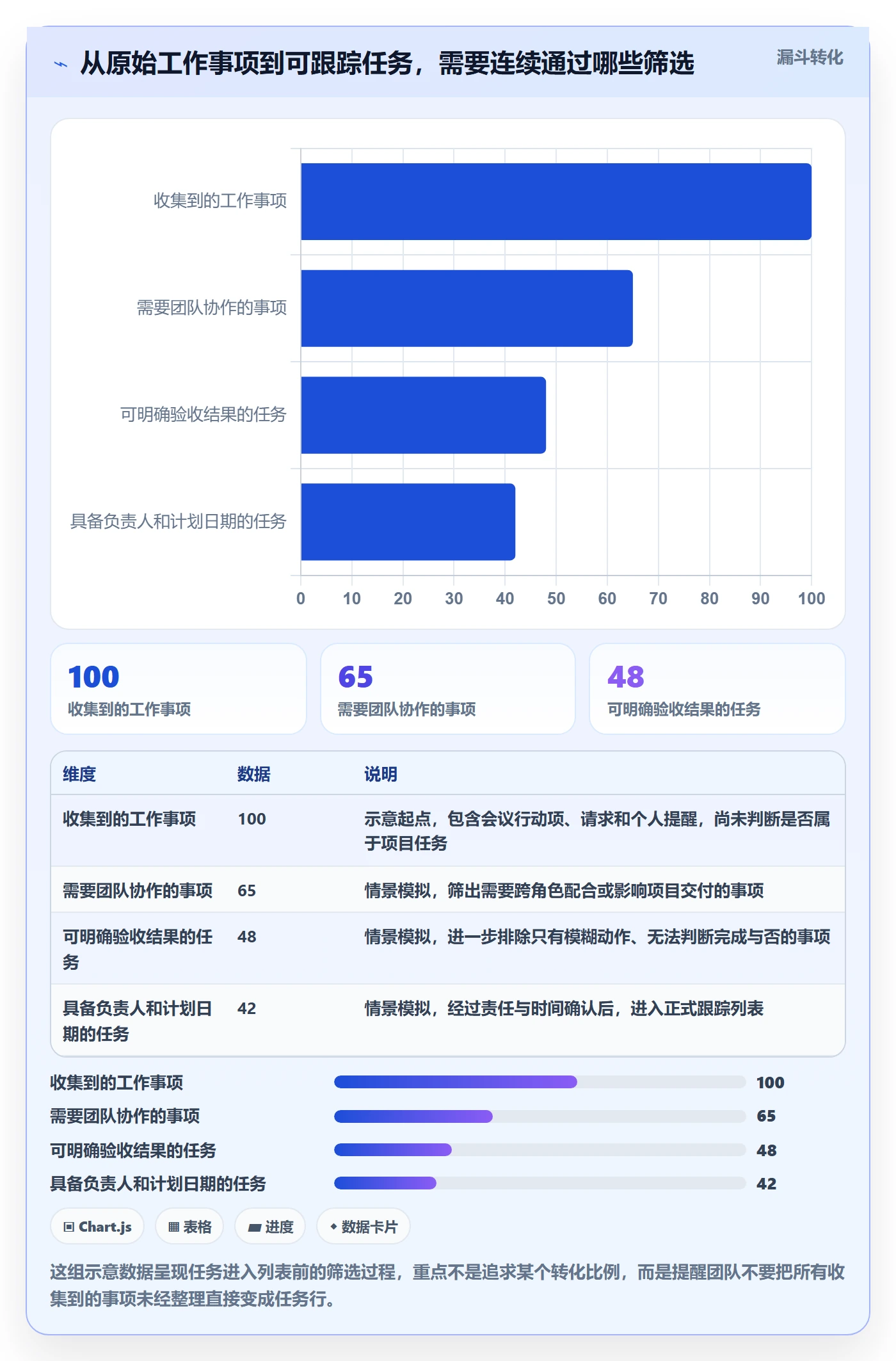Click the progress bar for 具备负责人和计划日期的任务
Image resolution: width=896 pixels, height=1361 pixels.
click(540, 1183)
